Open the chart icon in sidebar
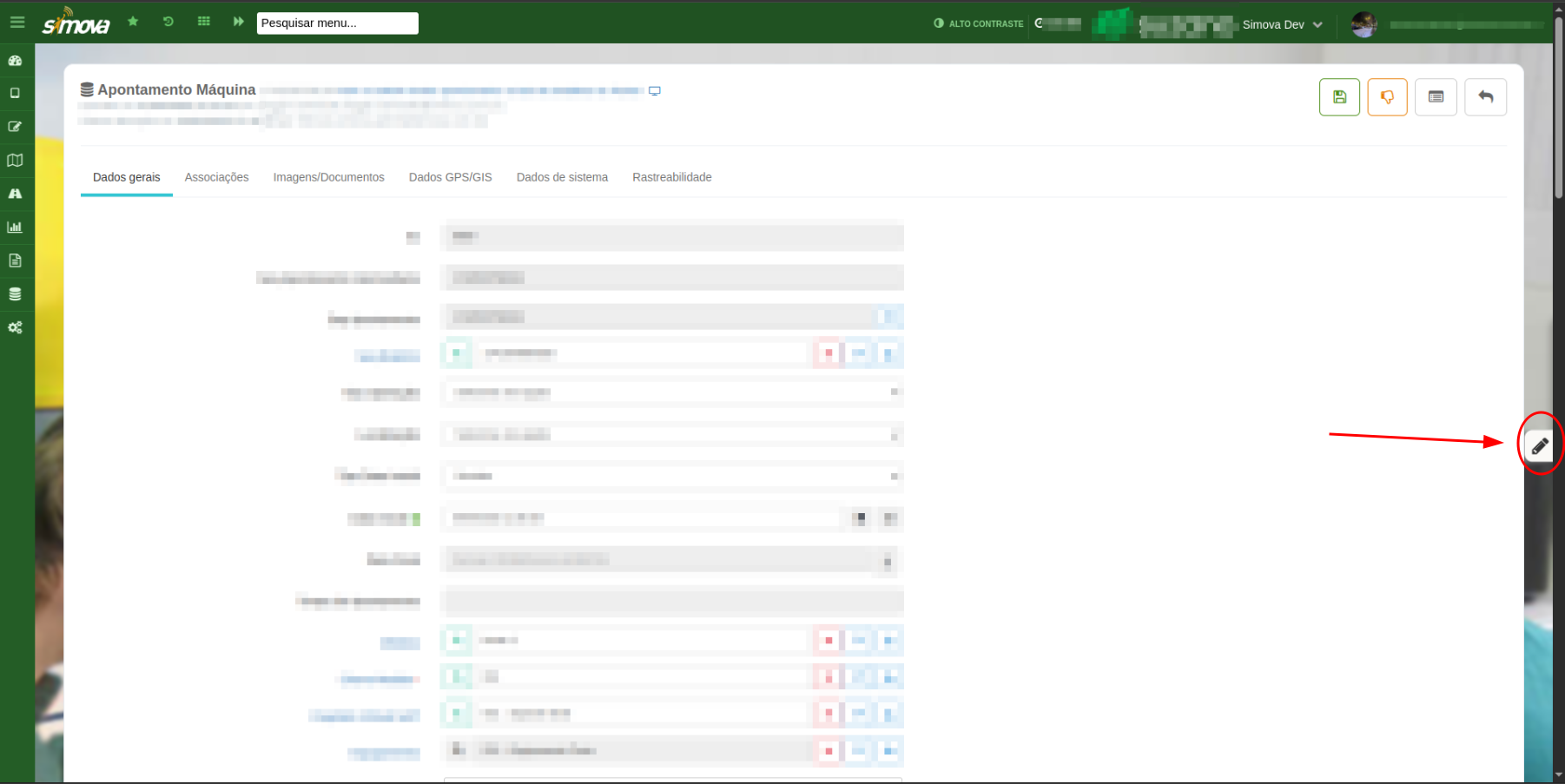Image resolution: width=1565 pixels, height=784 pixels. [x=15, y=227]
